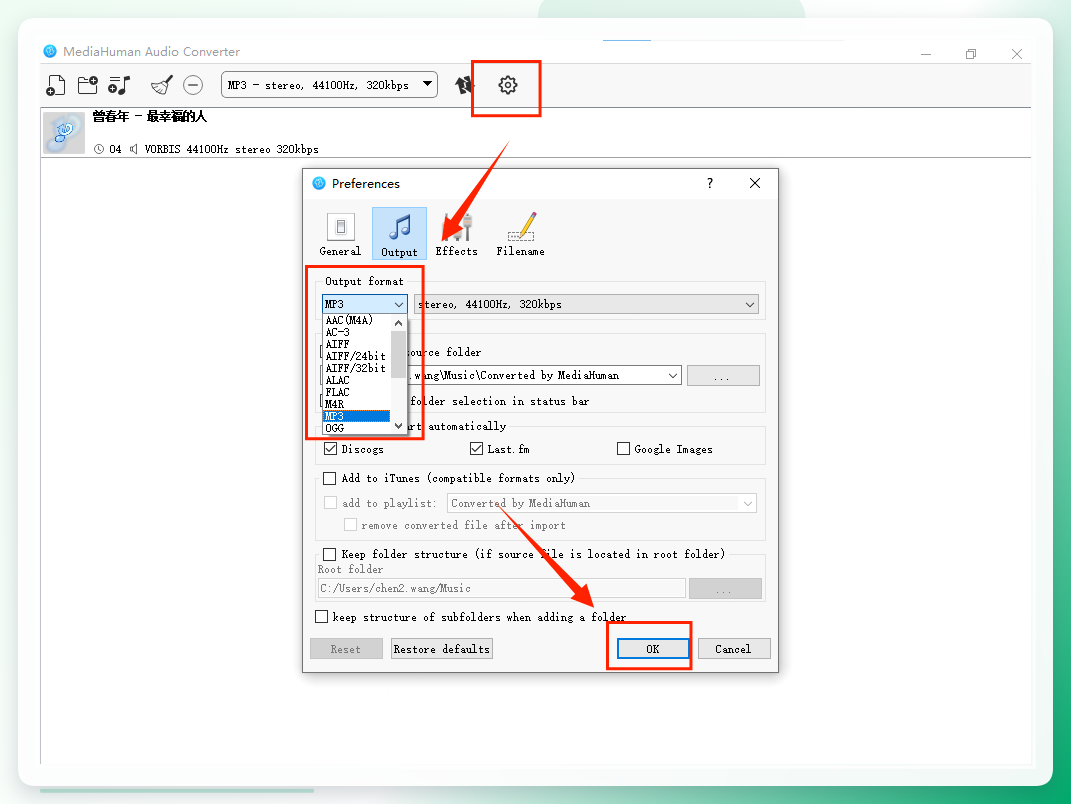This screenshot has width=1071, height=804.
Task: Expand the stereo 44100Hz 320kbps quality dropdown
Action: (x=586, y=304)
